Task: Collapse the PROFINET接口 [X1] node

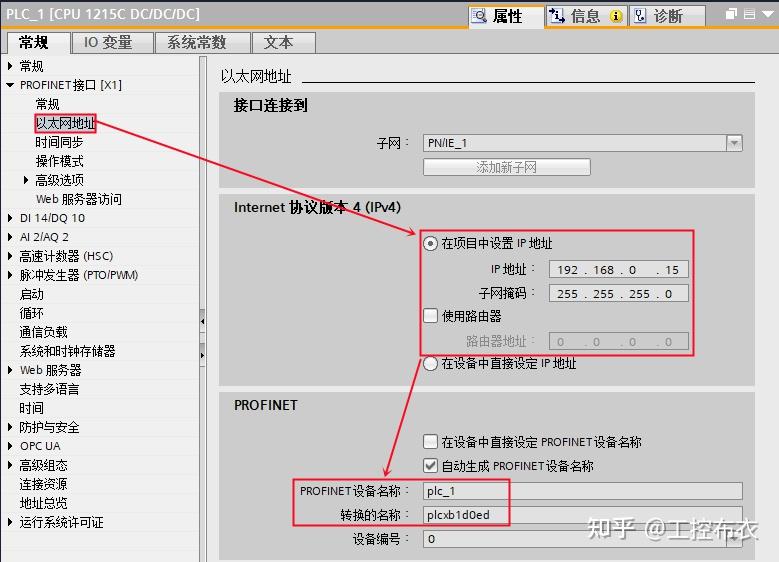Action: pyautogui.click(x=10, y=85)
